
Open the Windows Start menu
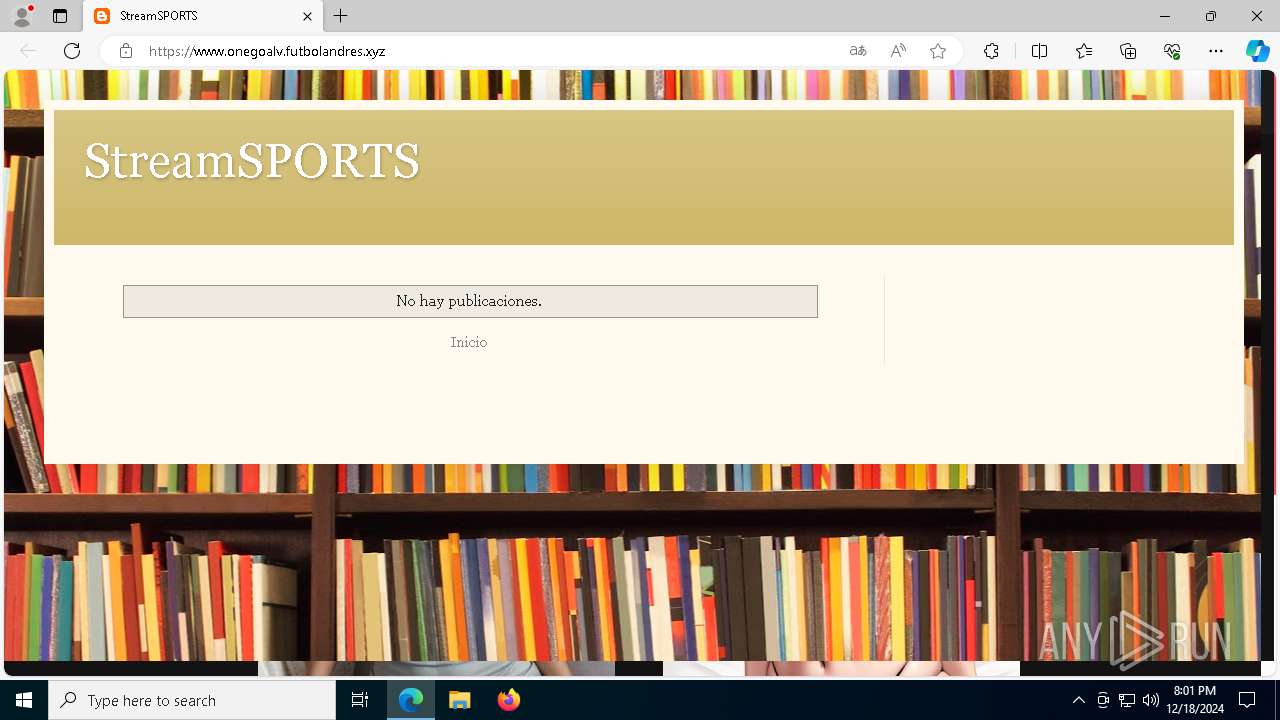point(24,700)
